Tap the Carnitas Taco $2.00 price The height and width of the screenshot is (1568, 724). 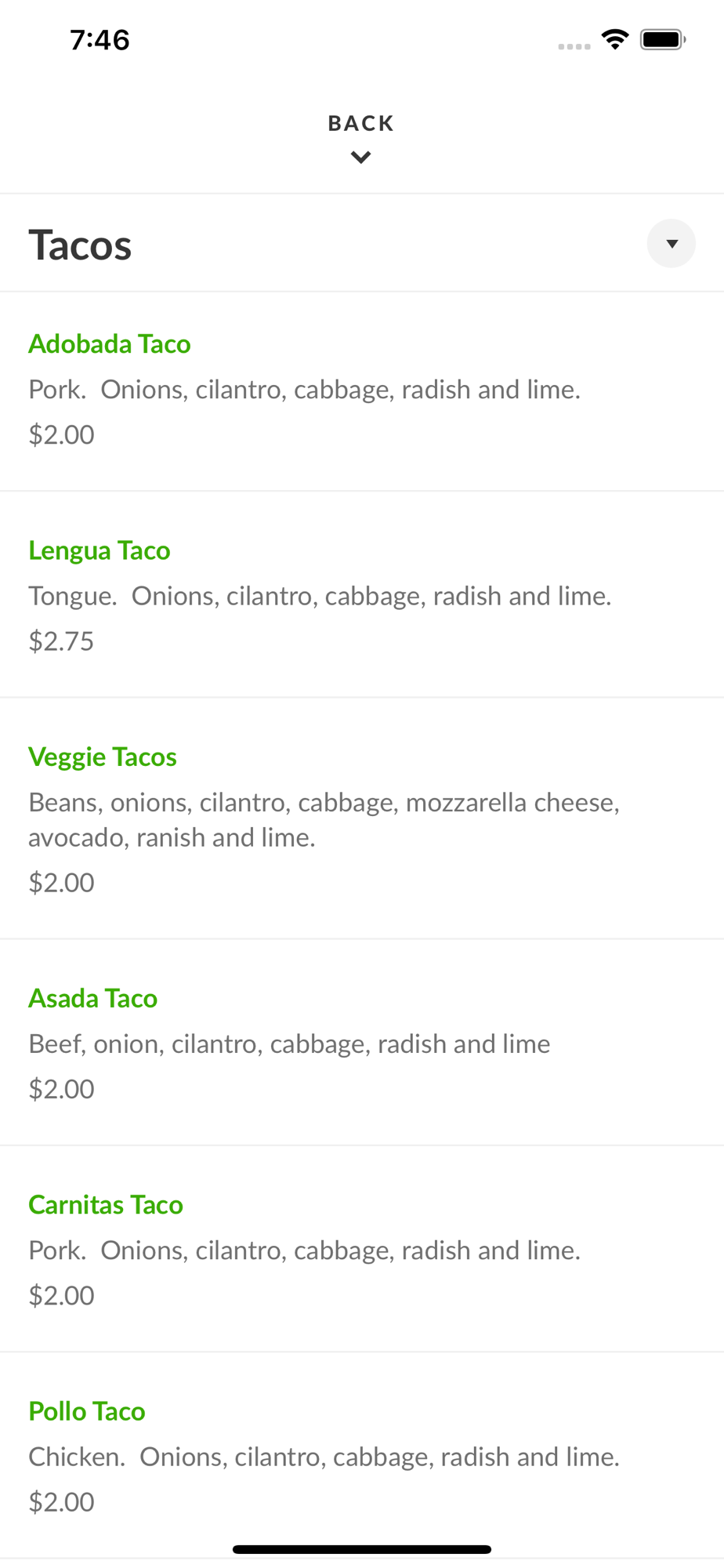pos(61,1295)
